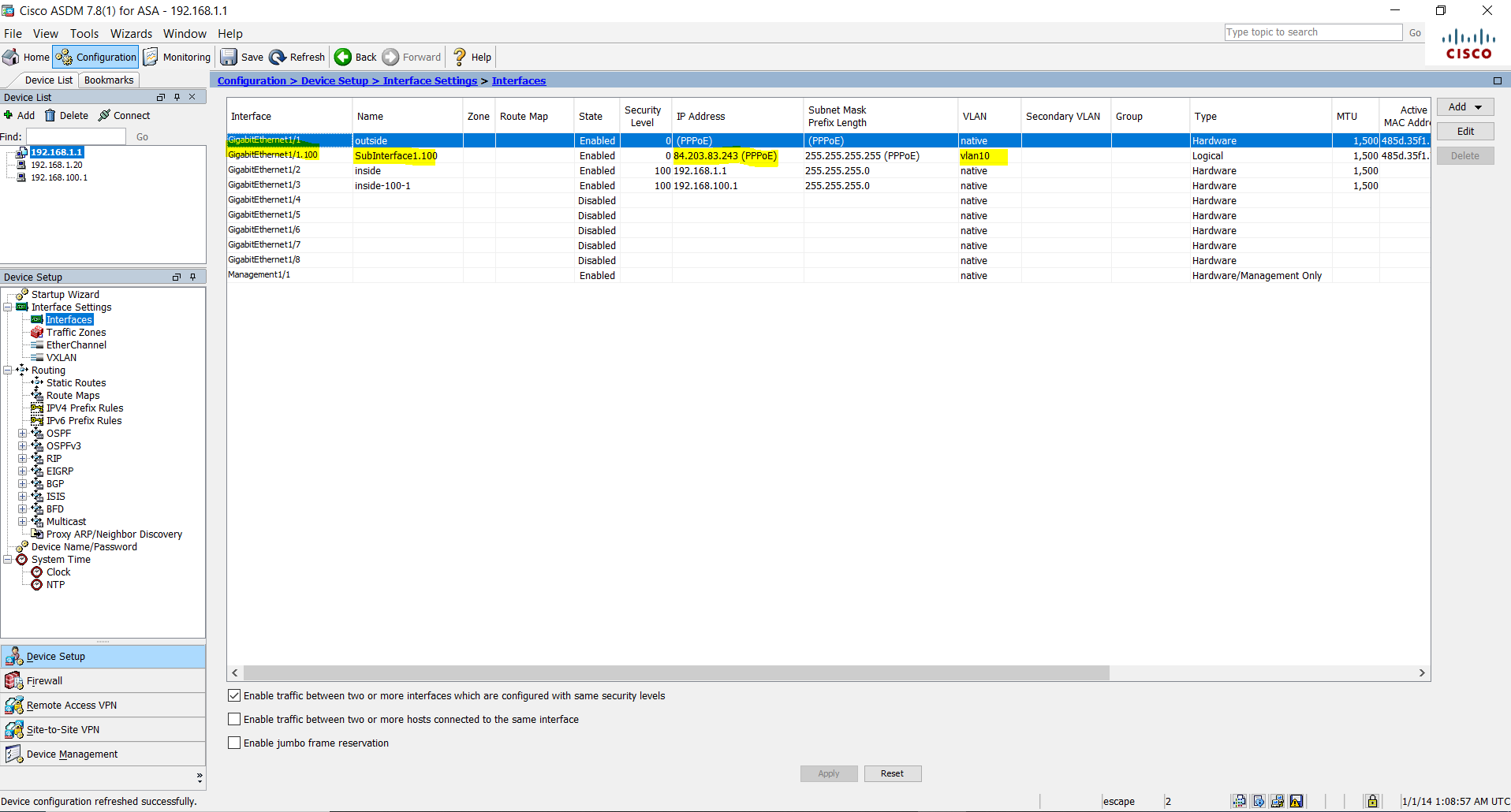Refresh the device configuration

coord(277,57)
